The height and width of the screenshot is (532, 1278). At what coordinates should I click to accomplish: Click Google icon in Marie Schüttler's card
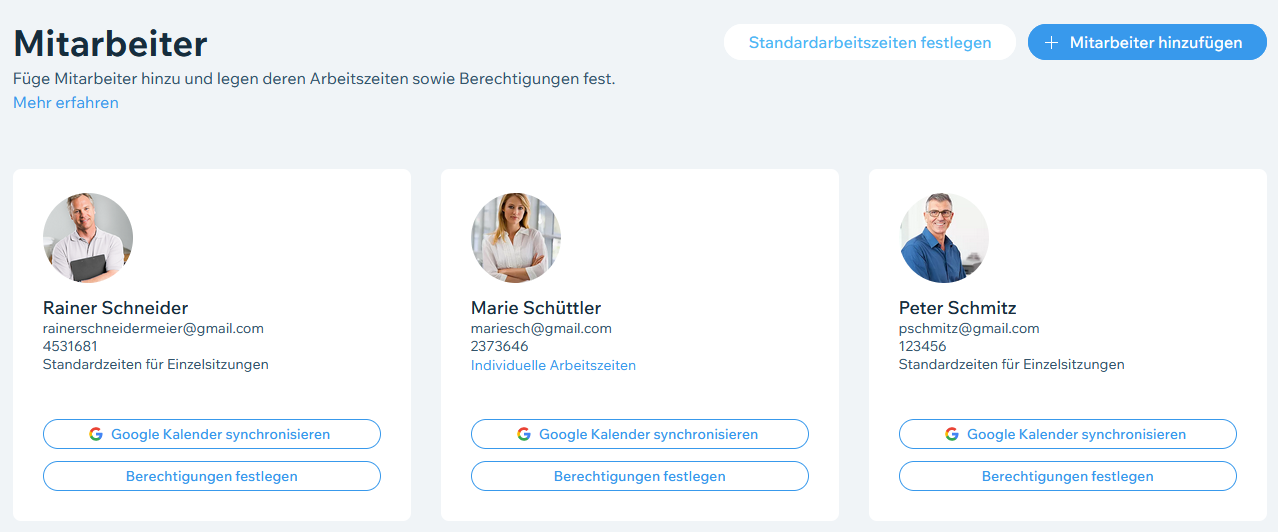coord(524,434)
